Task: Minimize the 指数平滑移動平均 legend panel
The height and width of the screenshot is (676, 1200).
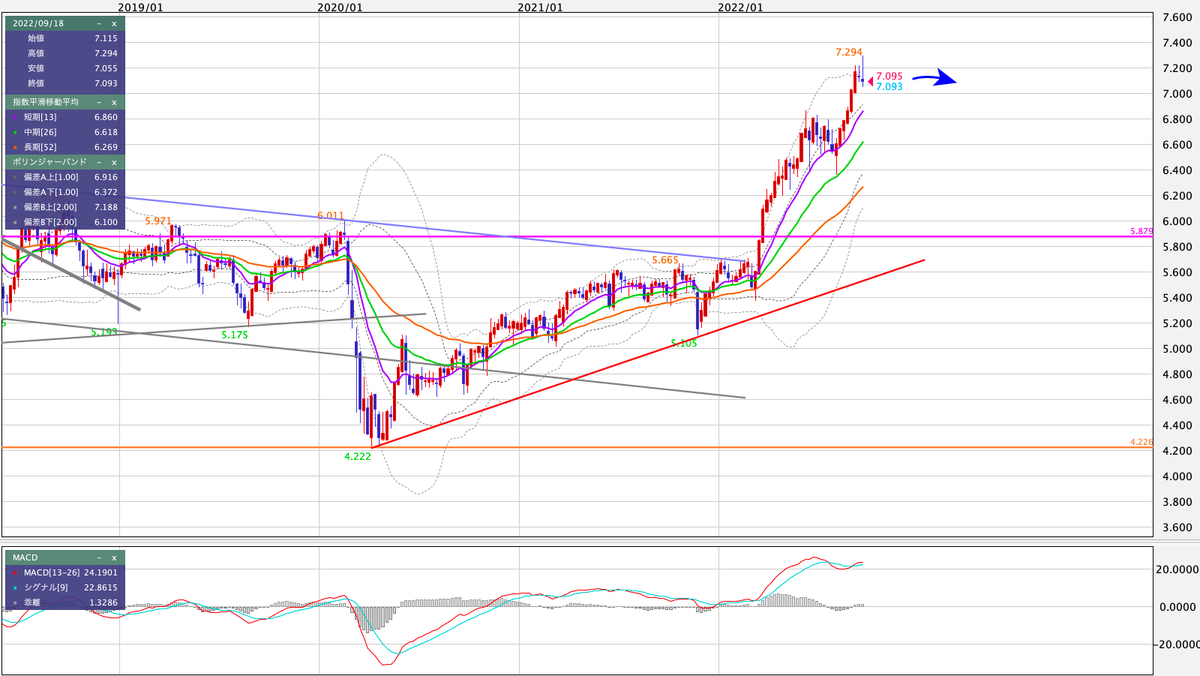Action: coord(99,102)
